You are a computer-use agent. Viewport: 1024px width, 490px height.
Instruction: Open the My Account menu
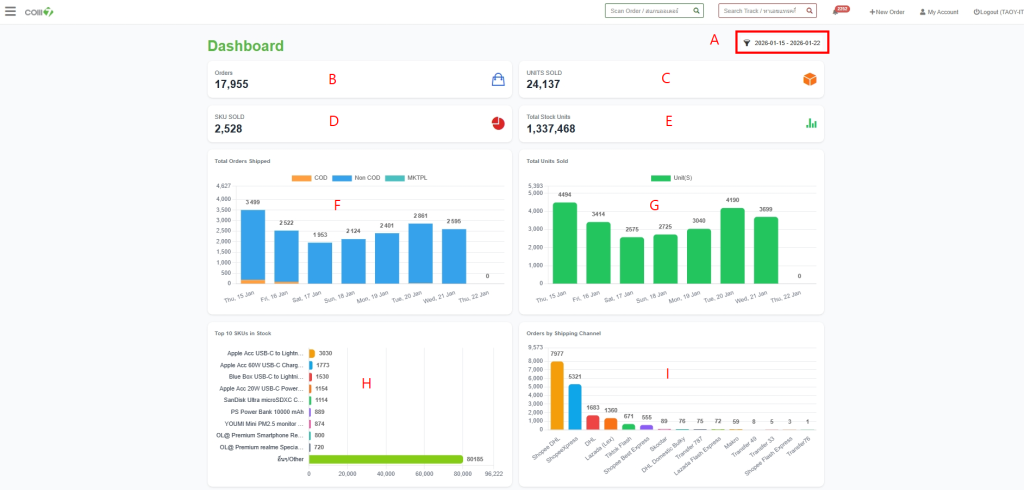[939, 12]
